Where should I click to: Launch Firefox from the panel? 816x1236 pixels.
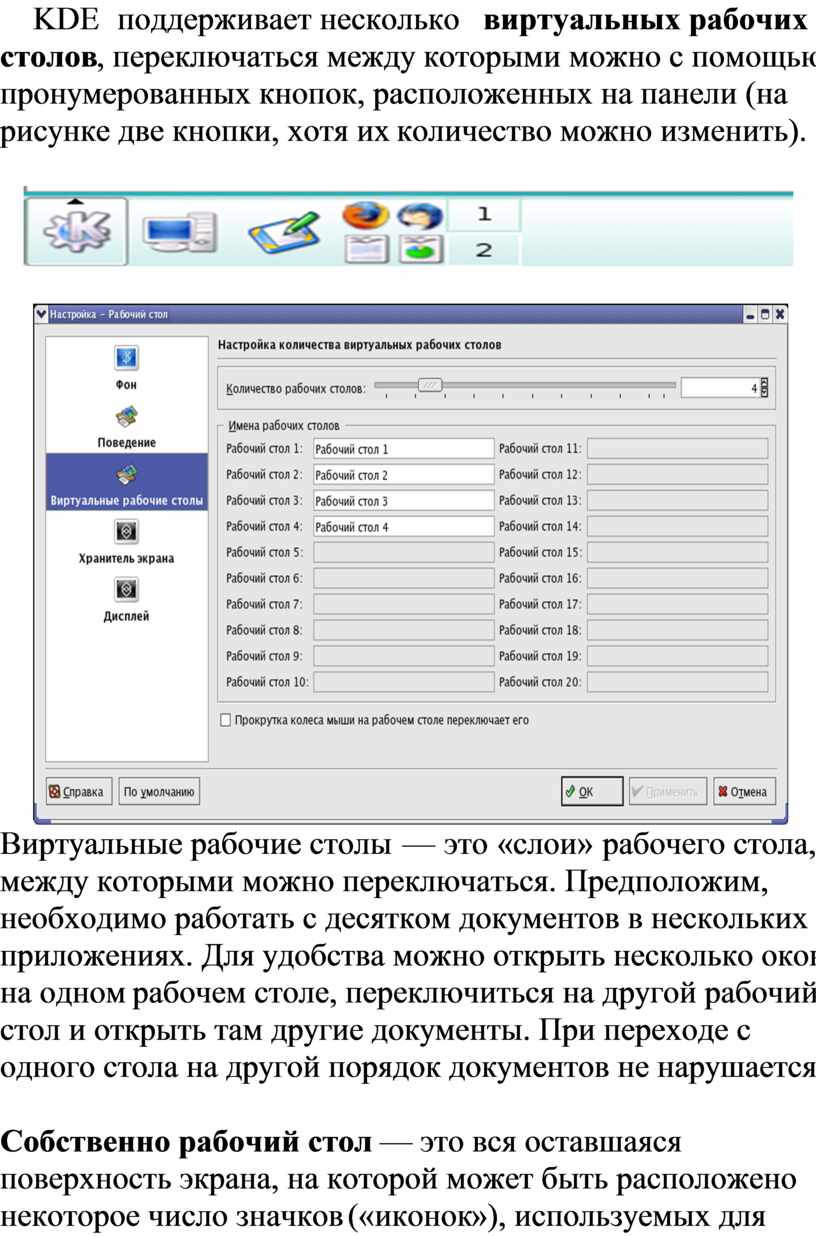[x=364, y=215]
